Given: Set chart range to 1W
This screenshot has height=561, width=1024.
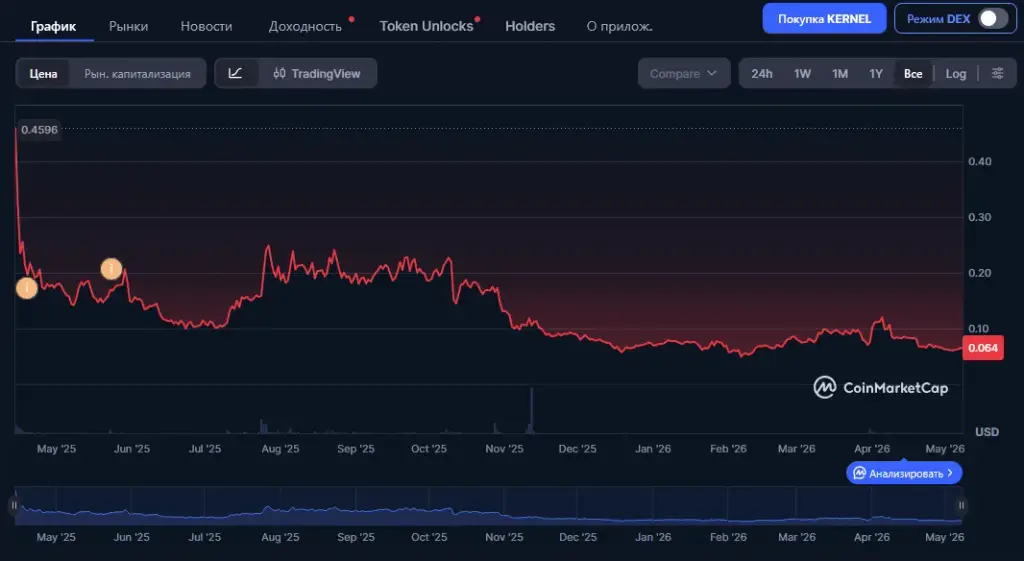Looking at the screenshot, I should pos(802,73).
